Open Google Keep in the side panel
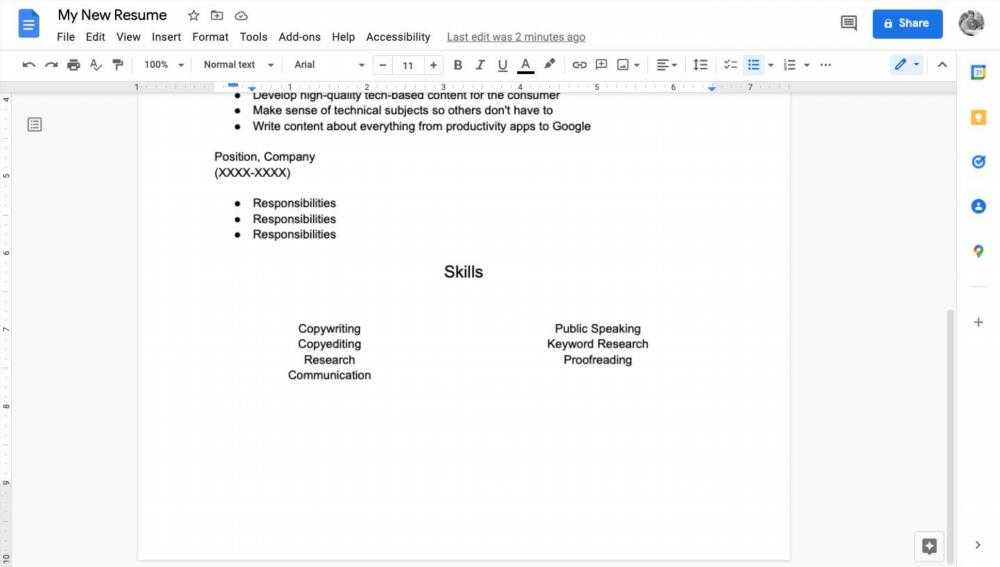This screenshot has height=567, width=1000. pos(978,117)
